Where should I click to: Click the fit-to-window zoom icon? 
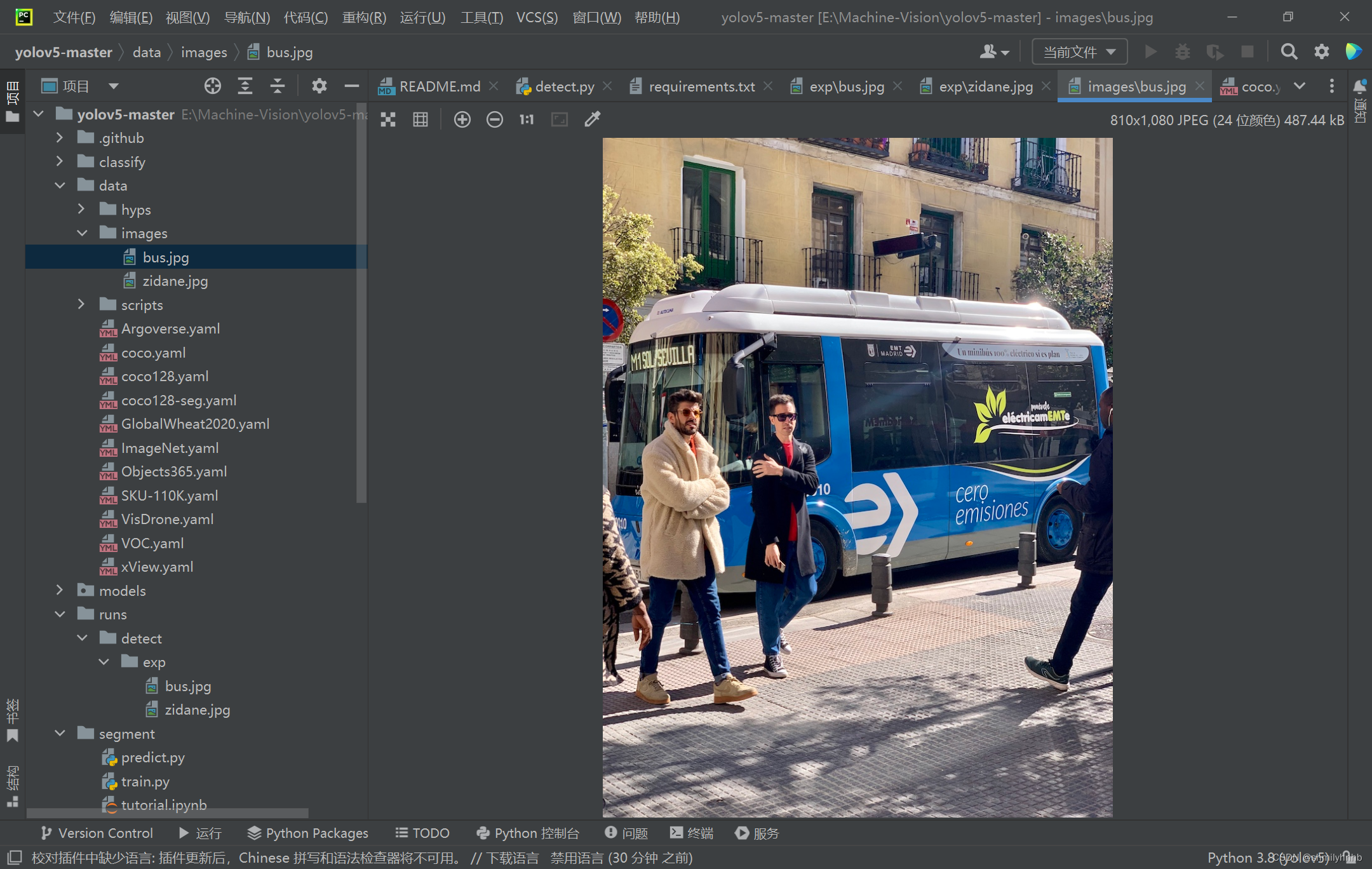(x=559, y=120)
